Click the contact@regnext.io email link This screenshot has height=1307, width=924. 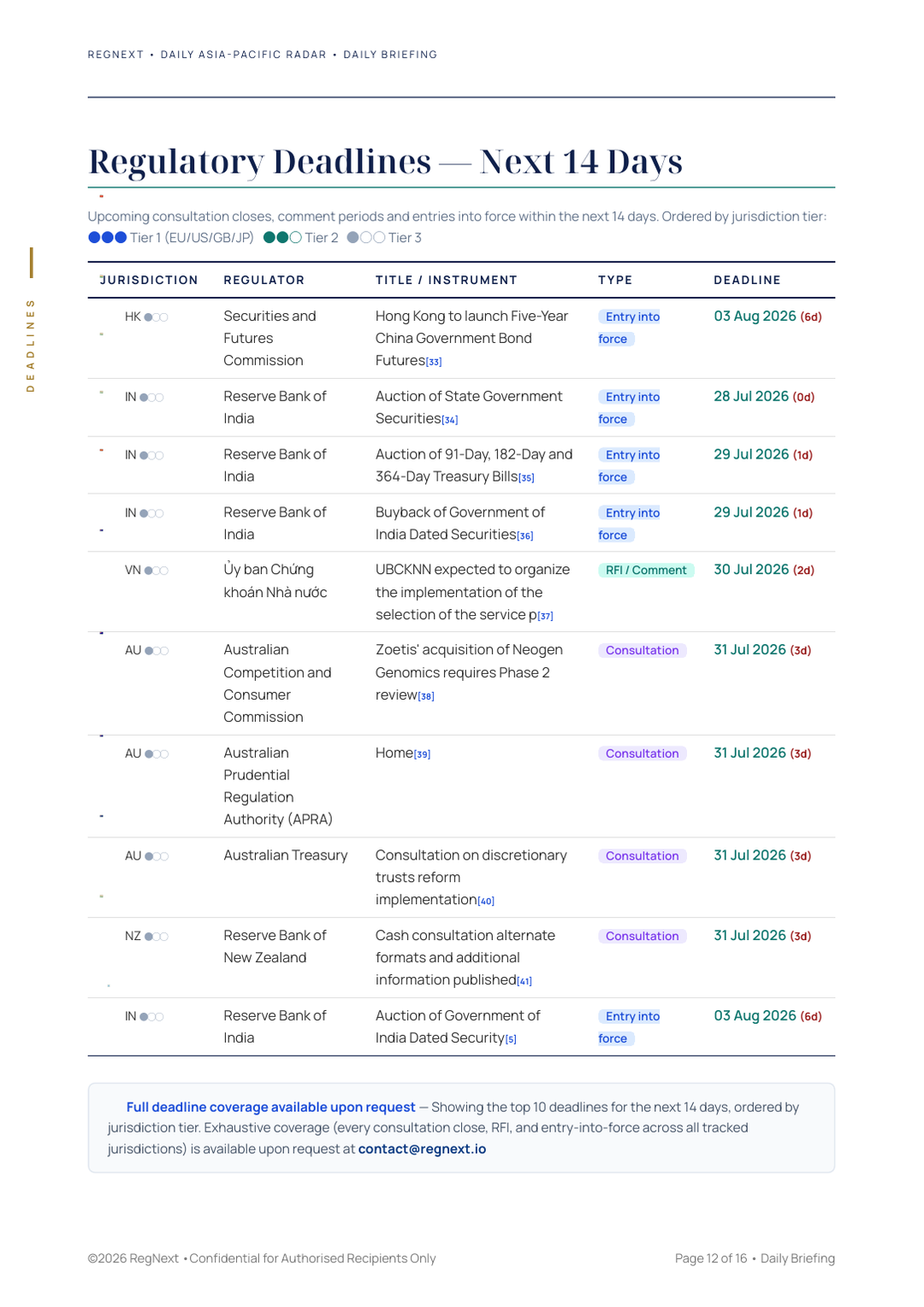(422, 1149)
